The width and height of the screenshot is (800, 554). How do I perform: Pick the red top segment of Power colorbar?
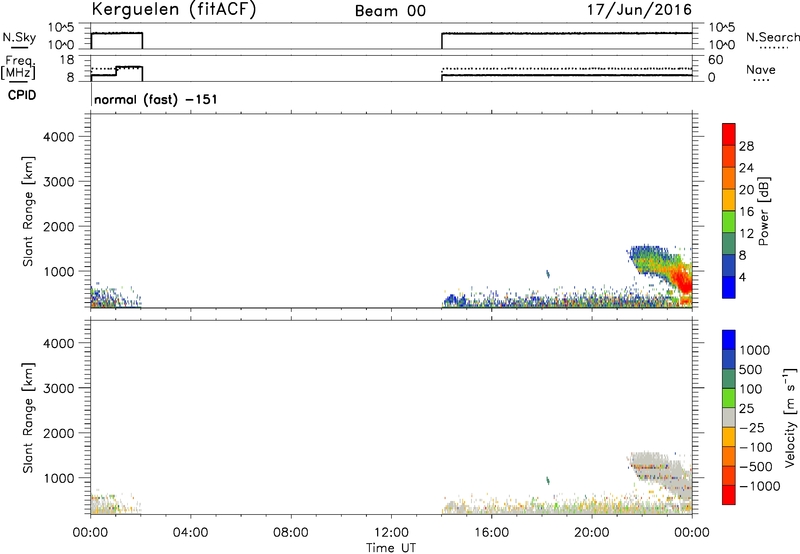click(729, 135)
